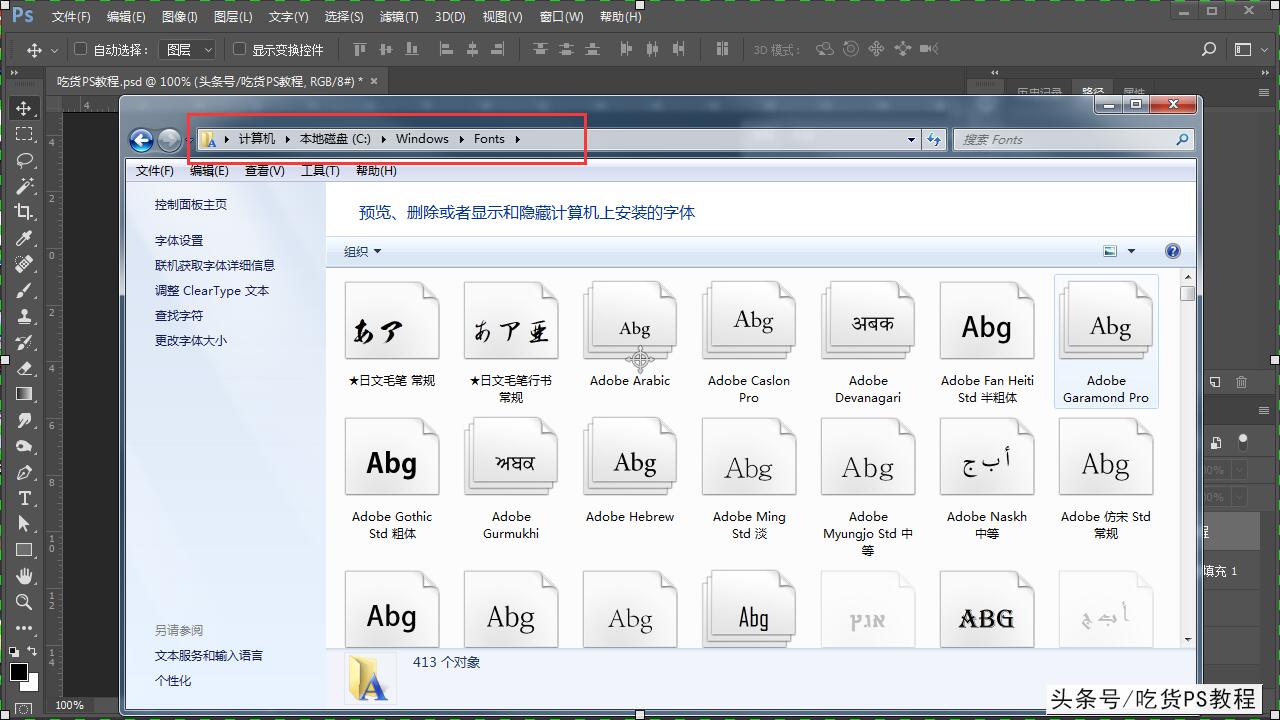Select the Adobe Hebrew font thumbnail
Screen dimensions: 1280x720
tap(630, 470)
